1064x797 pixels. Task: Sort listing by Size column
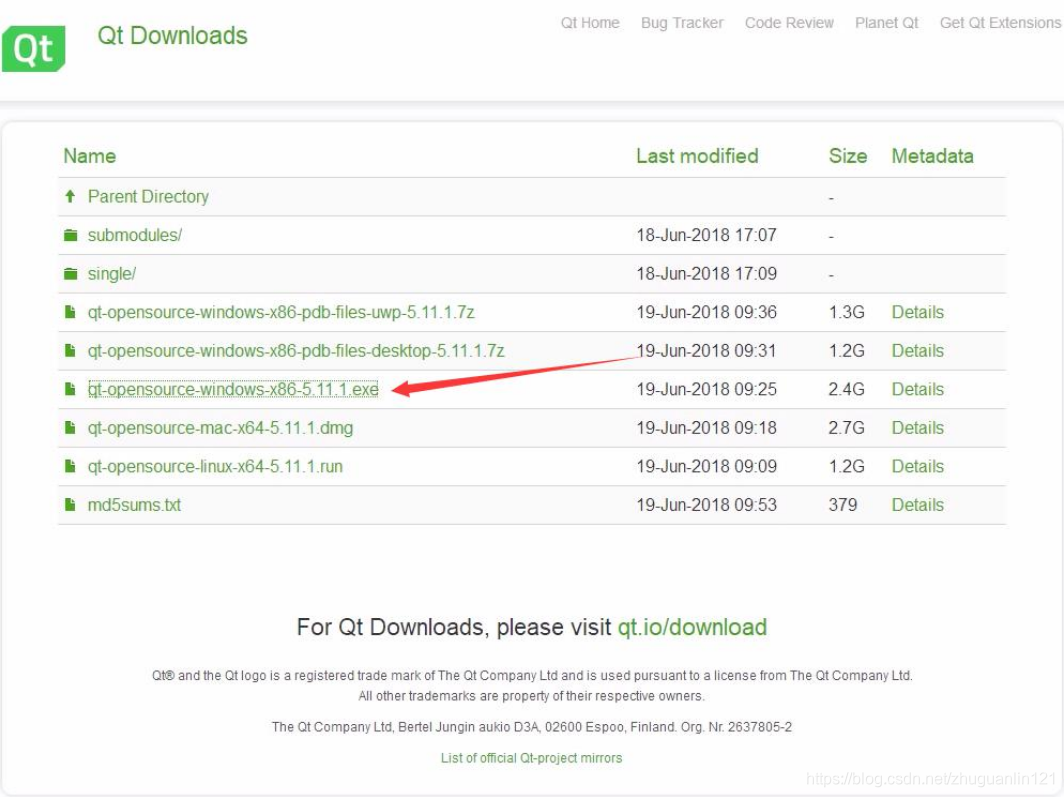point(848,156)
